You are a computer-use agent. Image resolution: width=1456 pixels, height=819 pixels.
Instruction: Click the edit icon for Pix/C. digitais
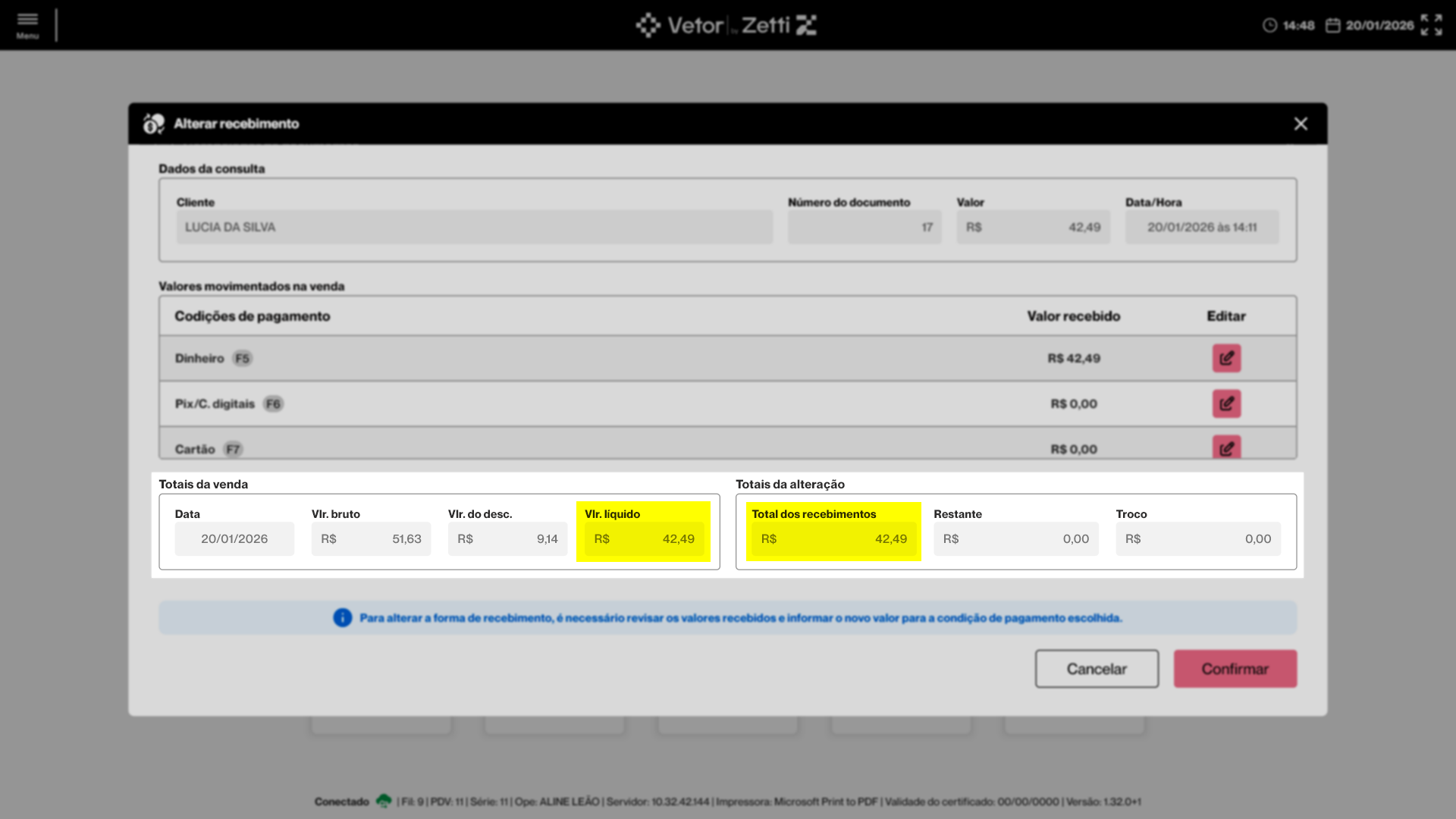1225,403
